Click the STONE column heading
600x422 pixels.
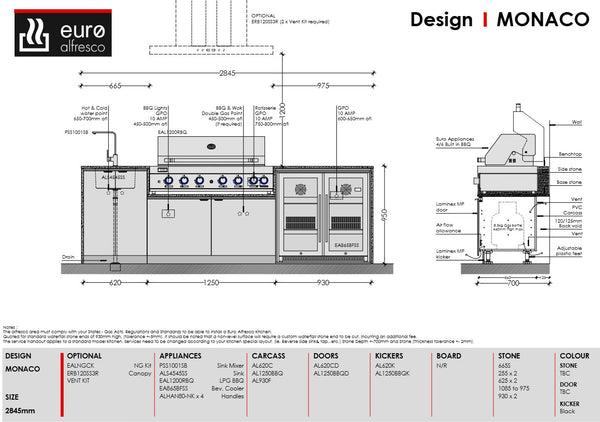[x=509, y=355]
